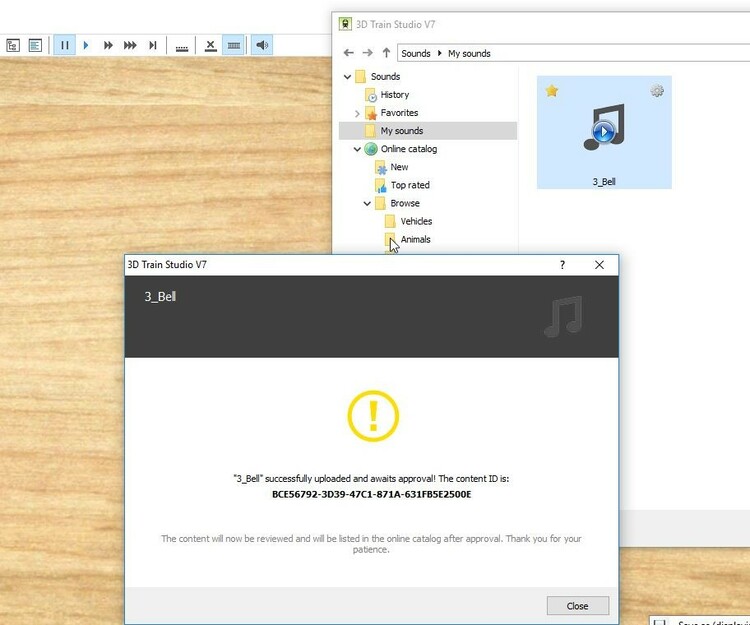Play simulation at normal speed
Screen dimensions: 750x625
click(x=86, y=45)
